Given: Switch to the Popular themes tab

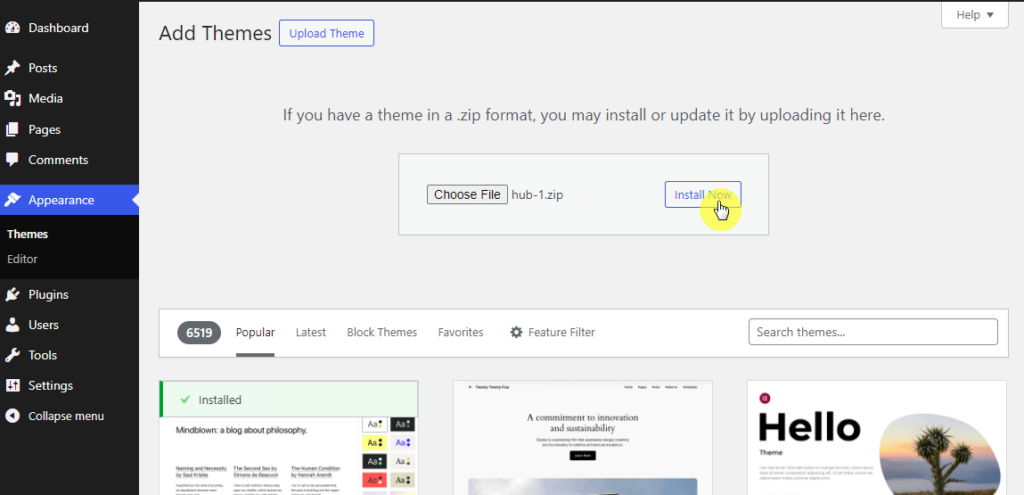Looking at the screenshot, I should (x=255, y=332).
